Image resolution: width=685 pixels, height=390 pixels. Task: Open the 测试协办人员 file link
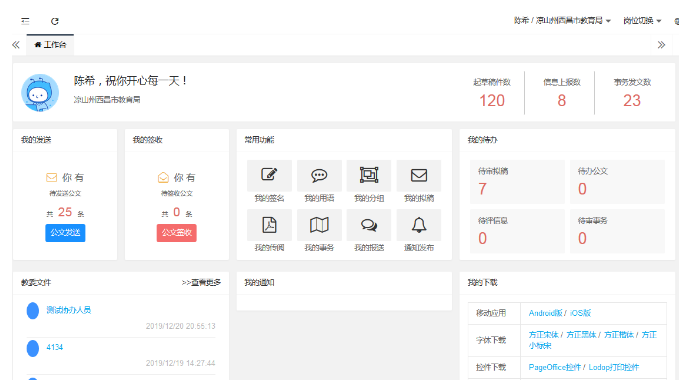(x=69, y=310)
